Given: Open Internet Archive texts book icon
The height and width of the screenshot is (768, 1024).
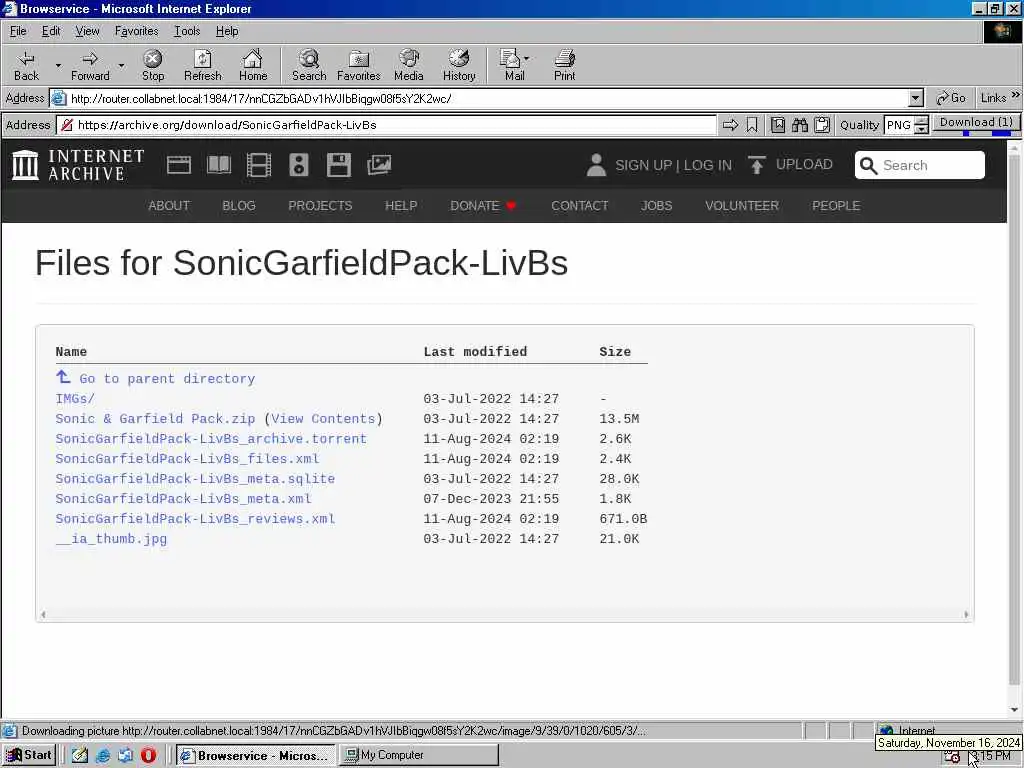Looking at the screenshot, I should (219, 165).
